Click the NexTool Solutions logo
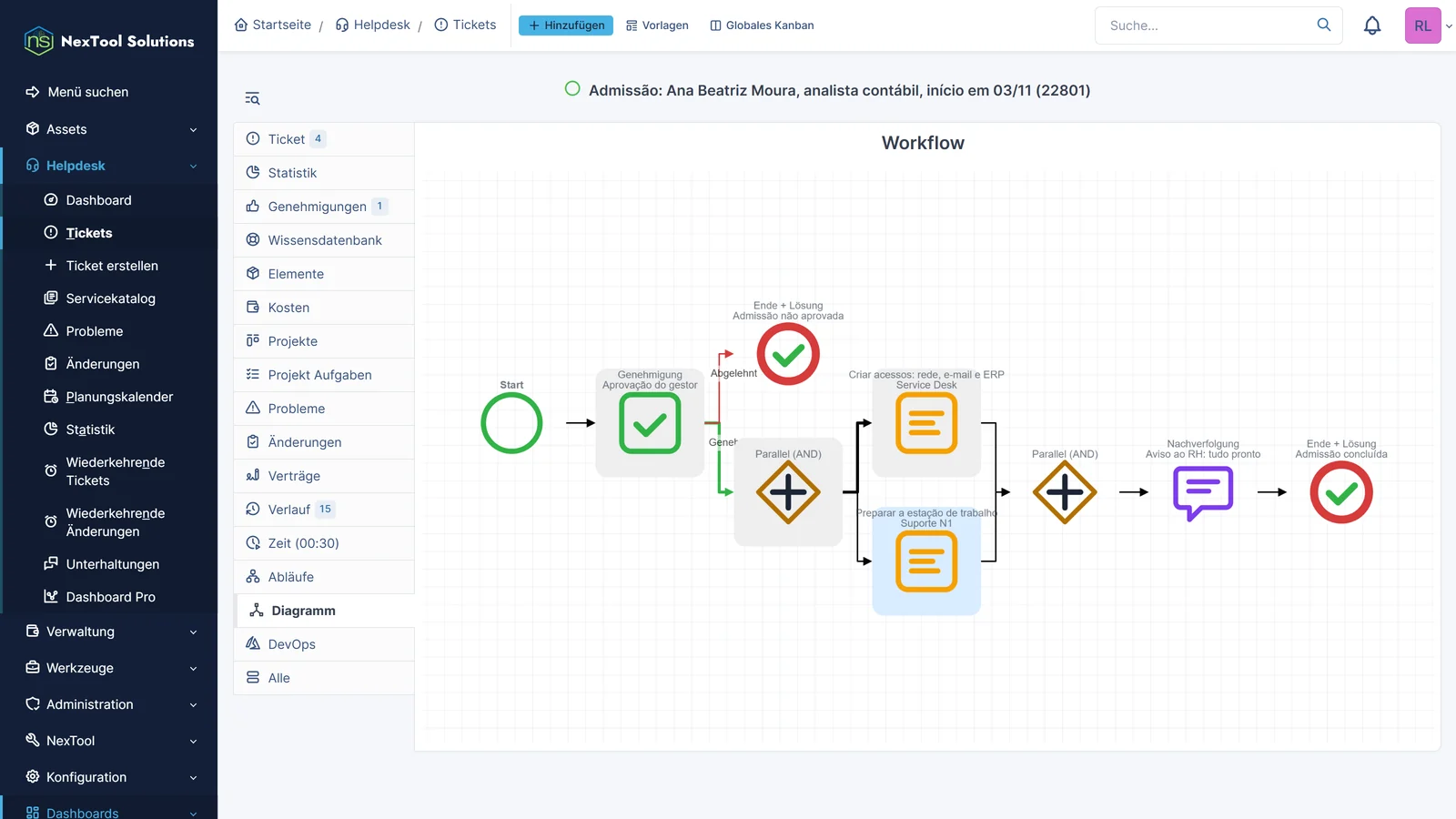This screenshot has width=1456, height=819. pyautogui.click(x=109, y=41)
